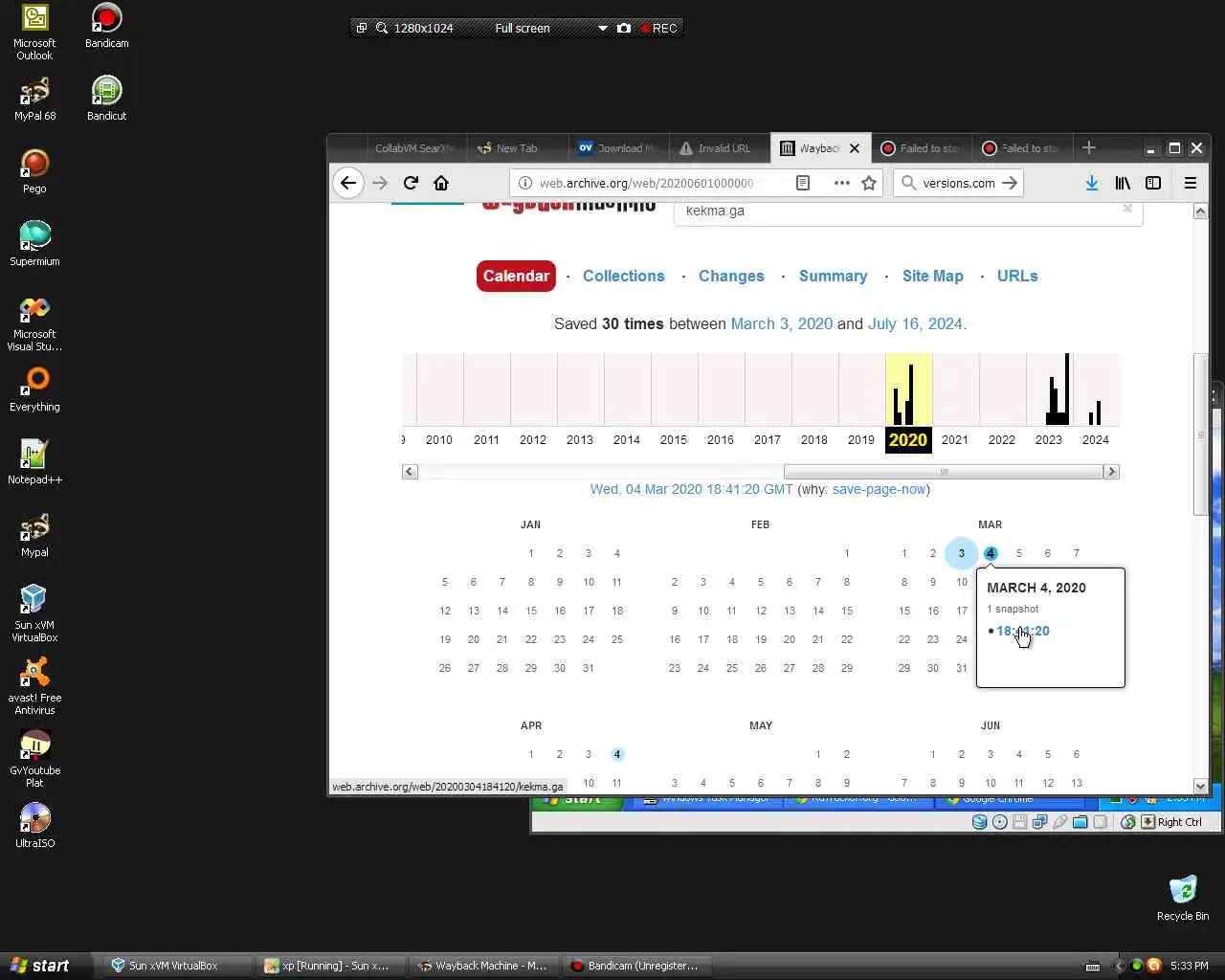Open the Summary link
Screen dimensions: 1225x980
tap(833, 276)
